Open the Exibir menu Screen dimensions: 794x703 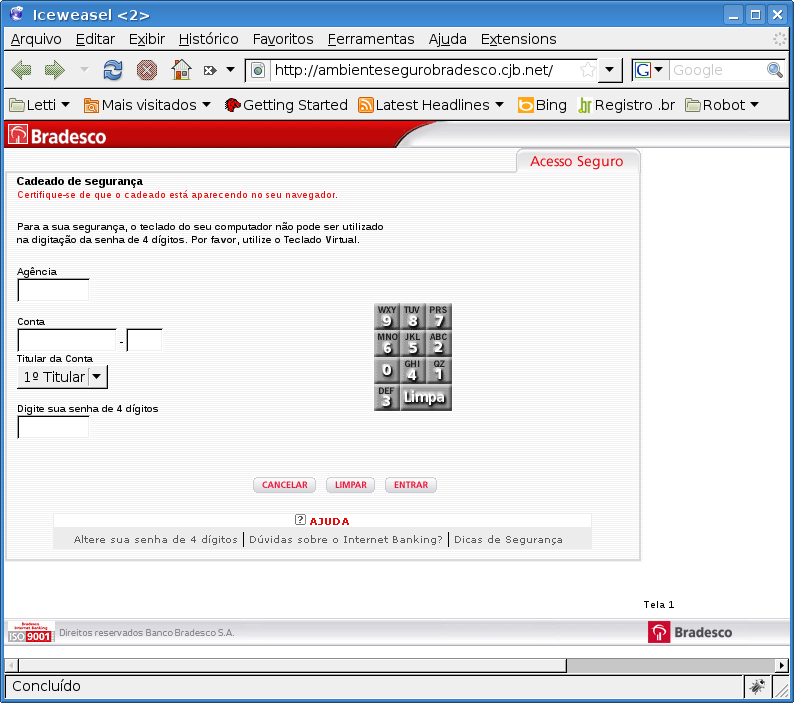point(147,39)
